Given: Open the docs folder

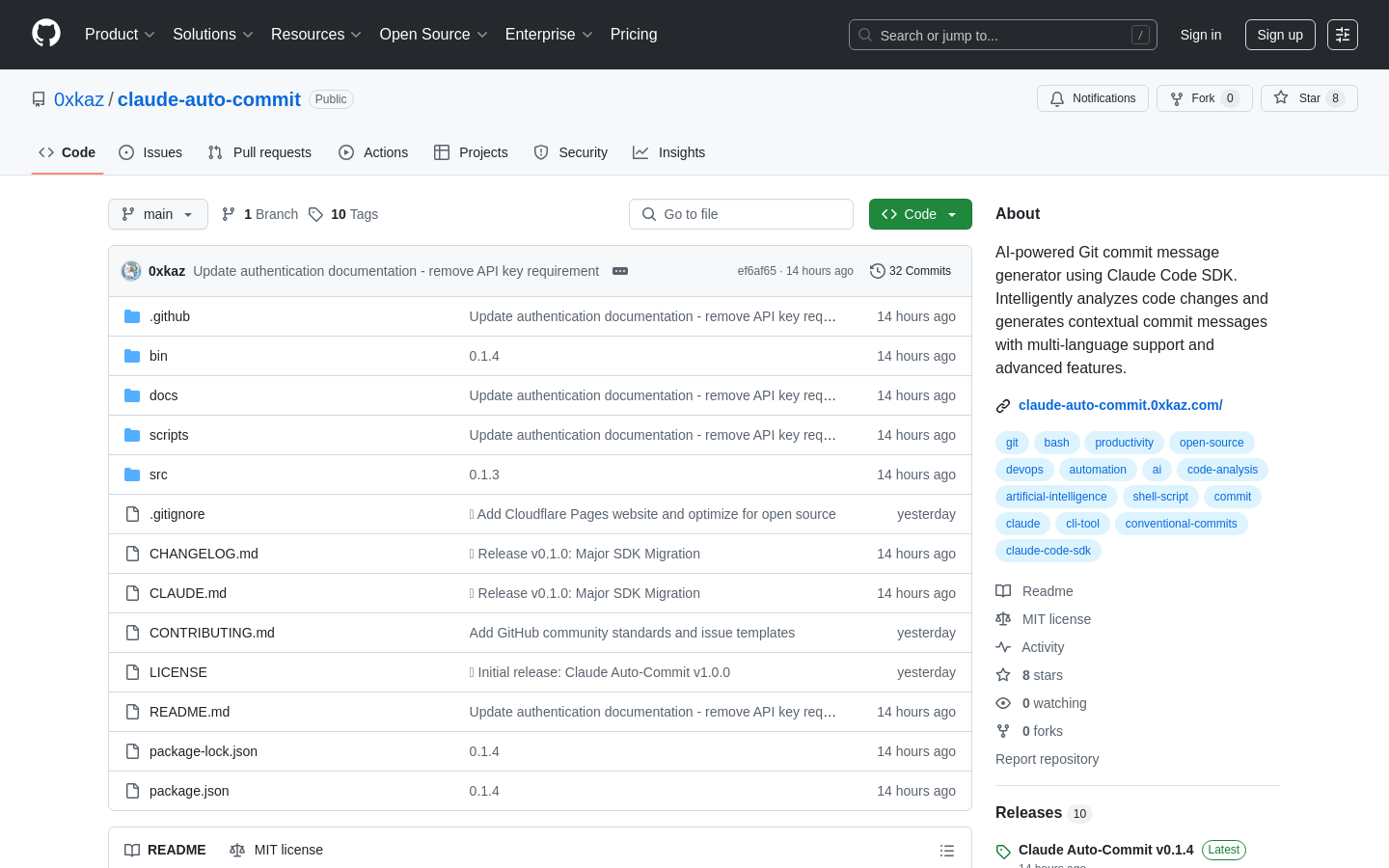Looking at the screenshot, I should click(163, 395).
